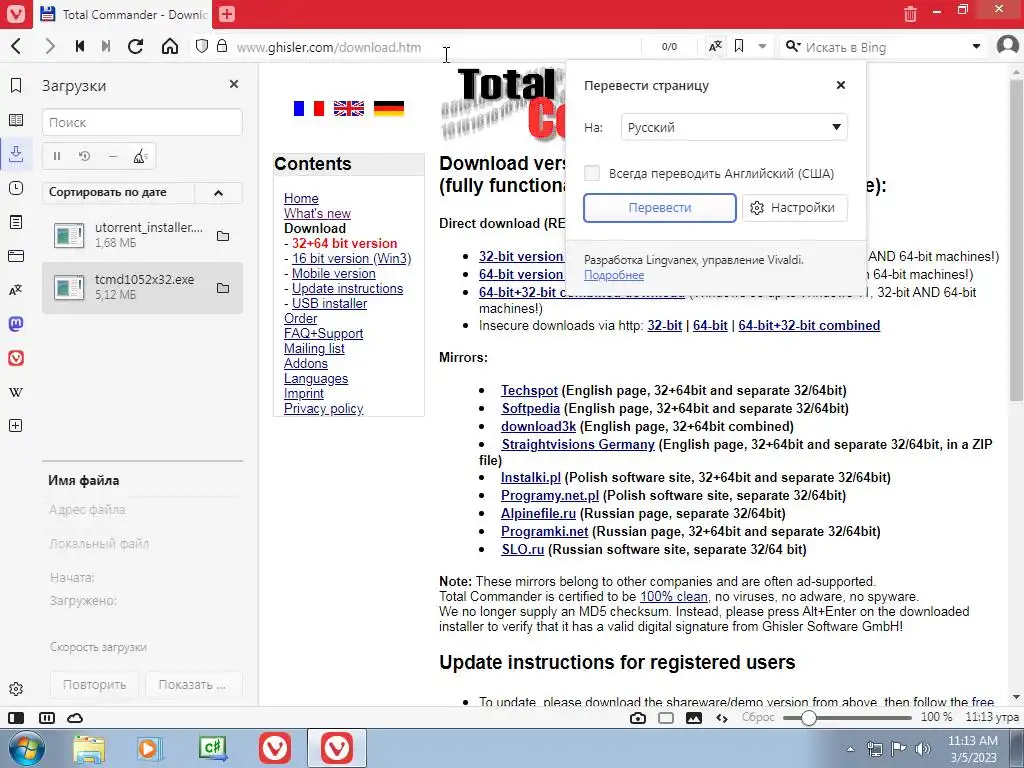This screenshot has height=768, width=1024.
Task: Open the History panel clock icon
Action: pyautogui.click(x=16, y=188)
